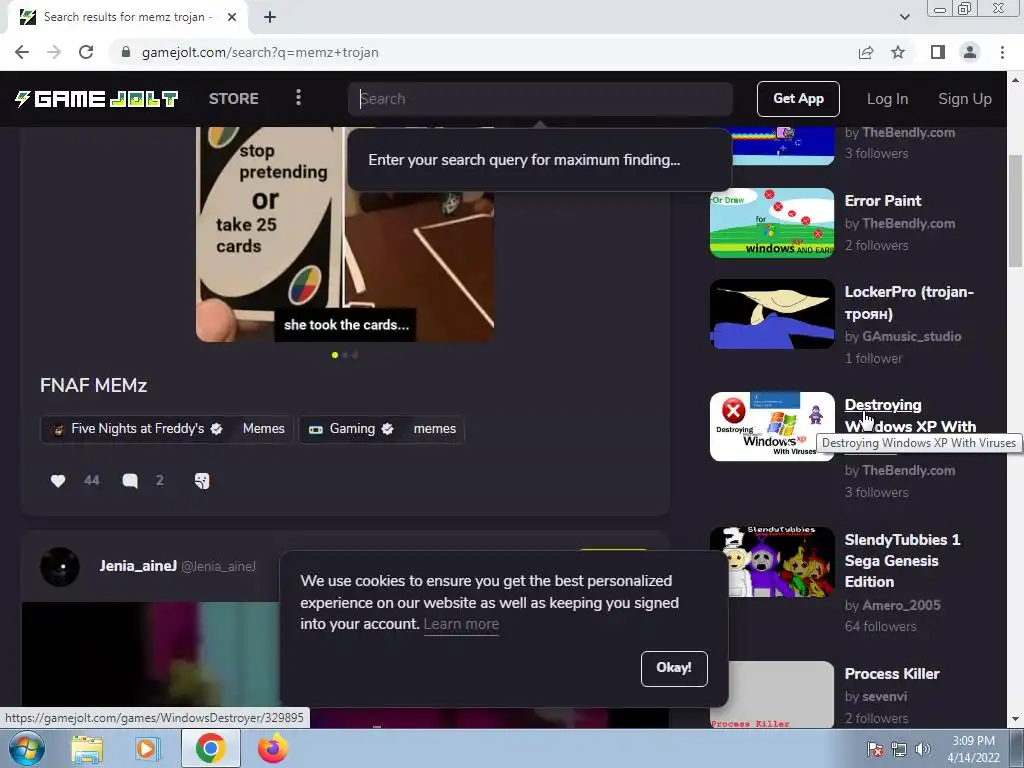Click the Sign Up link

(x=965, y=99)
